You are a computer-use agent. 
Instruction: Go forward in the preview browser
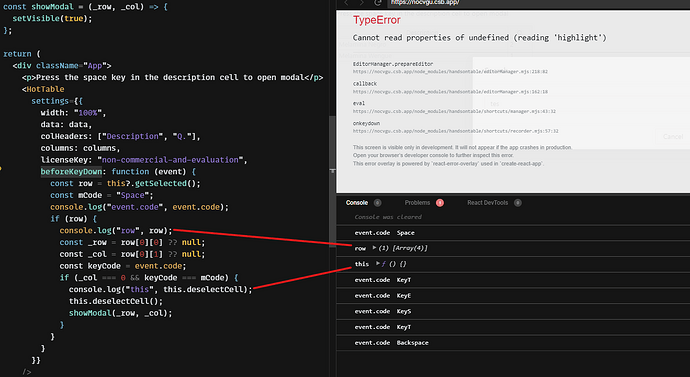pyautogui.click(x=361, y=3)
